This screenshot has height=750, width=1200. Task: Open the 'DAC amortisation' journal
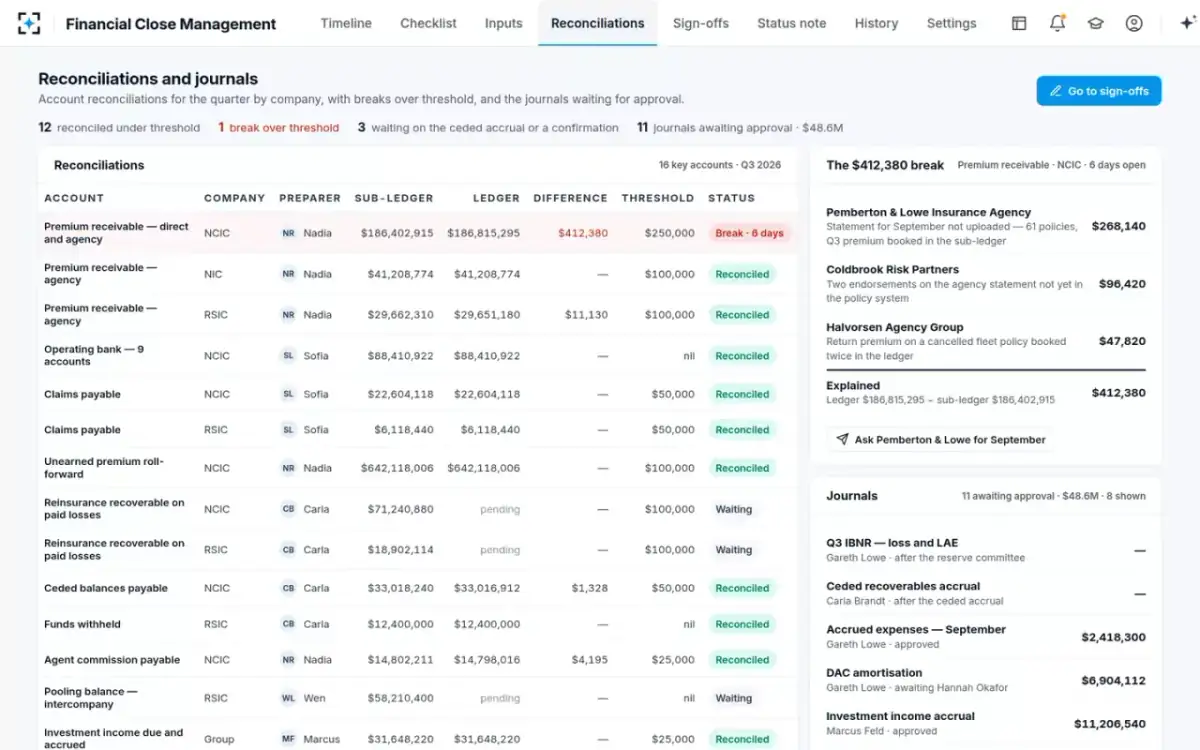pyautogui.click(x=986, y=680)
